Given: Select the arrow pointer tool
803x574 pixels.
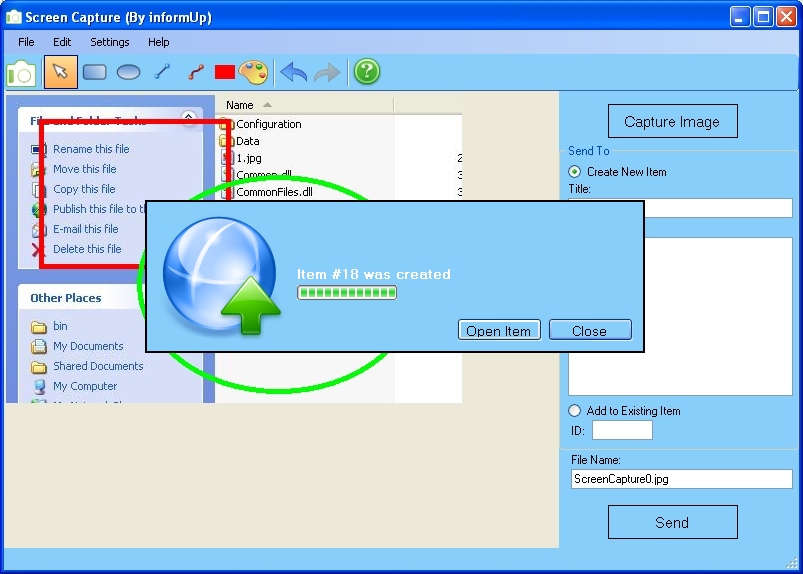Looking at the screenshot, I should pos(60,72).
